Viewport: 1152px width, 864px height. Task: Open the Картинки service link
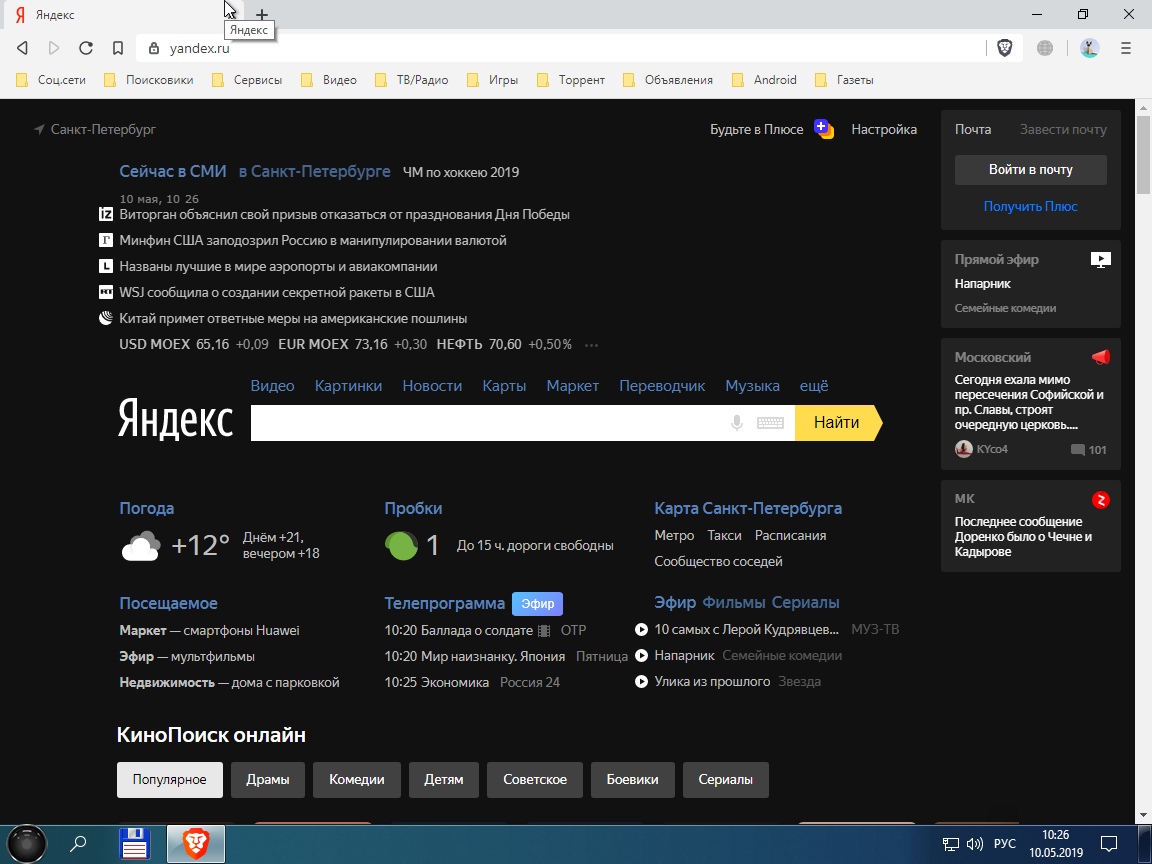click(x=348, y=386)
